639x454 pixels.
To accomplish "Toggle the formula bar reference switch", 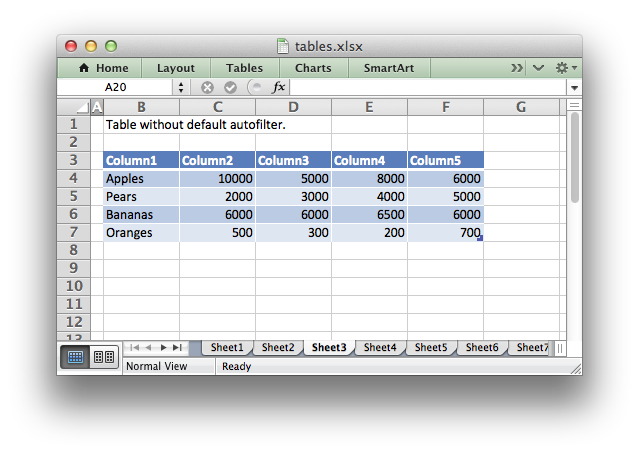I will coord(256,87).
